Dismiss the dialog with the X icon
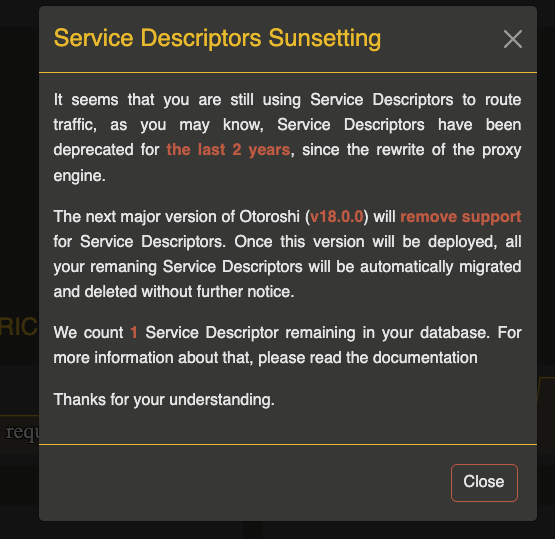The image size is (555, 539). [513, 39]
